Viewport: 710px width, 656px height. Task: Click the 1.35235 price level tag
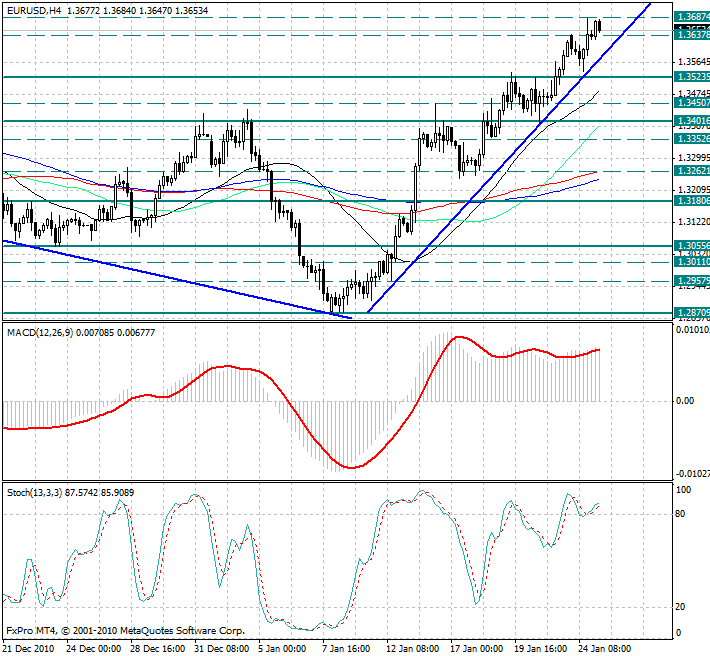click(x=692, y=77)
